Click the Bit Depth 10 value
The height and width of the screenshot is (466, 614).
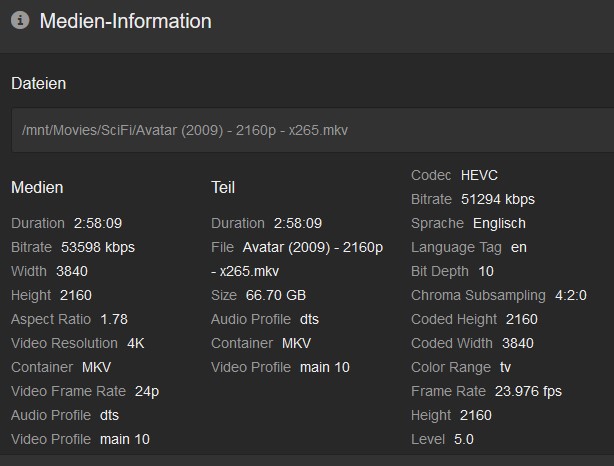tap(486, 271)
